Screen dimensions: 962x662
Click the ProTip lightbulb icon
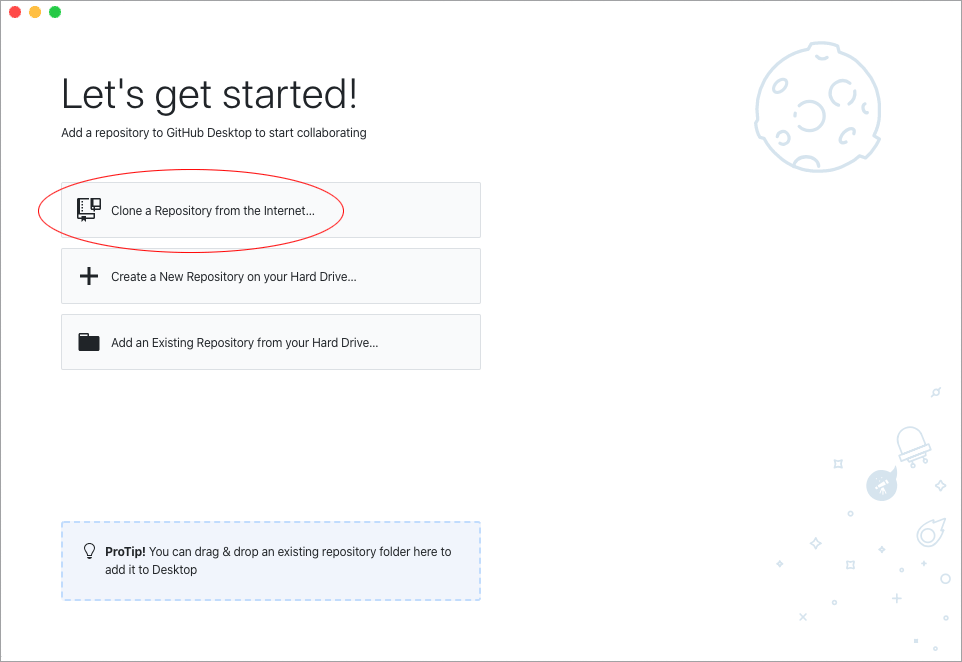point(90,551)
